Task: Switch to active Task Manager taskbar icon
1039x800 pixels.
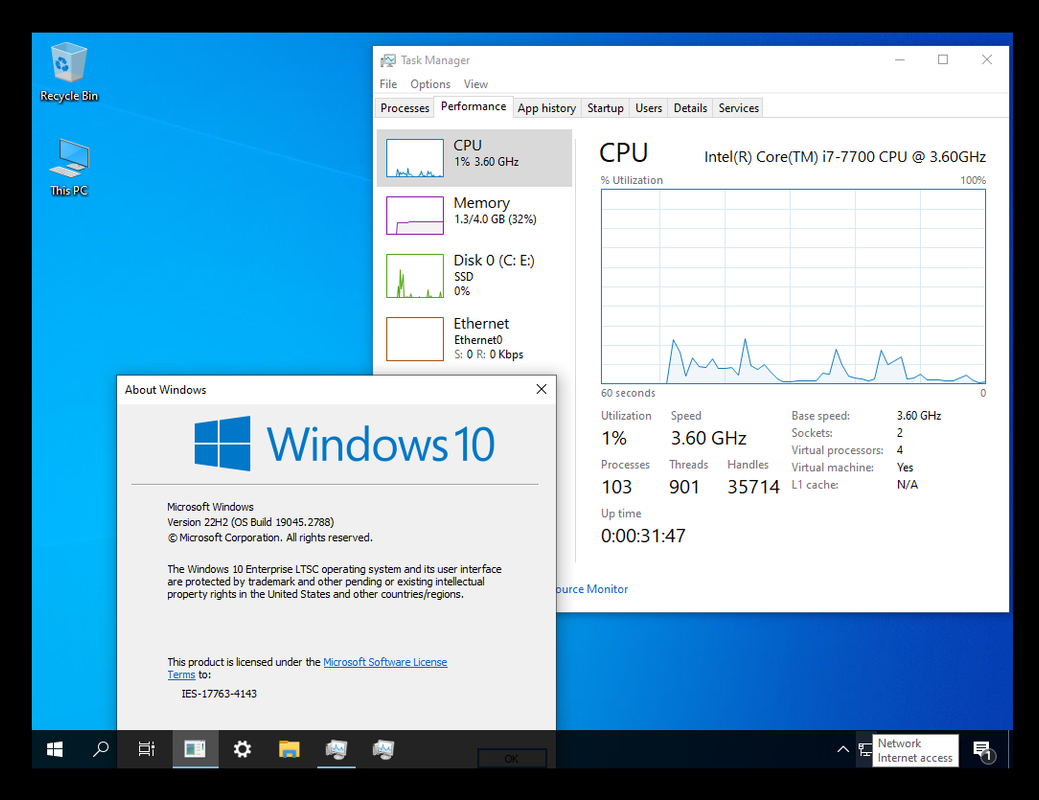Action: pos(337,750)
